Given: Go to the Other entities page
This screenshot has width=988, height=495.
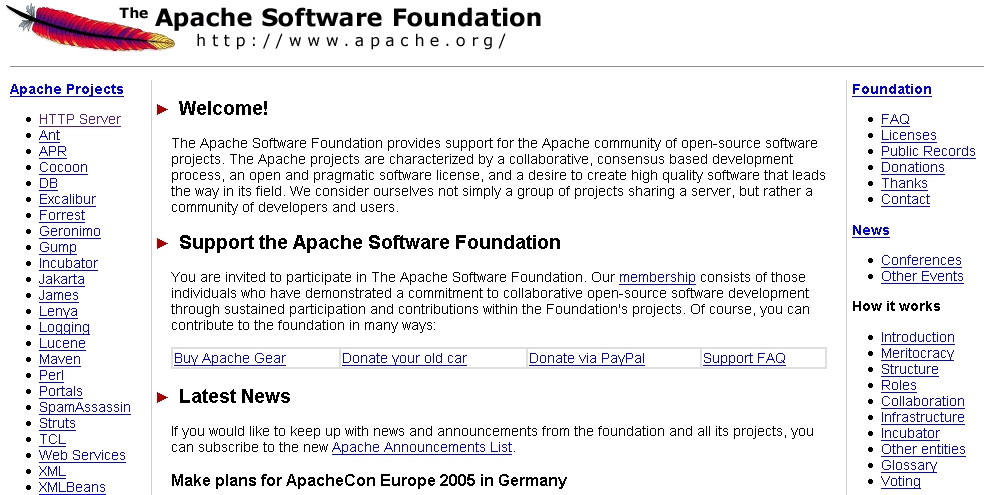Looking at the screenshot, I should 923,450.
